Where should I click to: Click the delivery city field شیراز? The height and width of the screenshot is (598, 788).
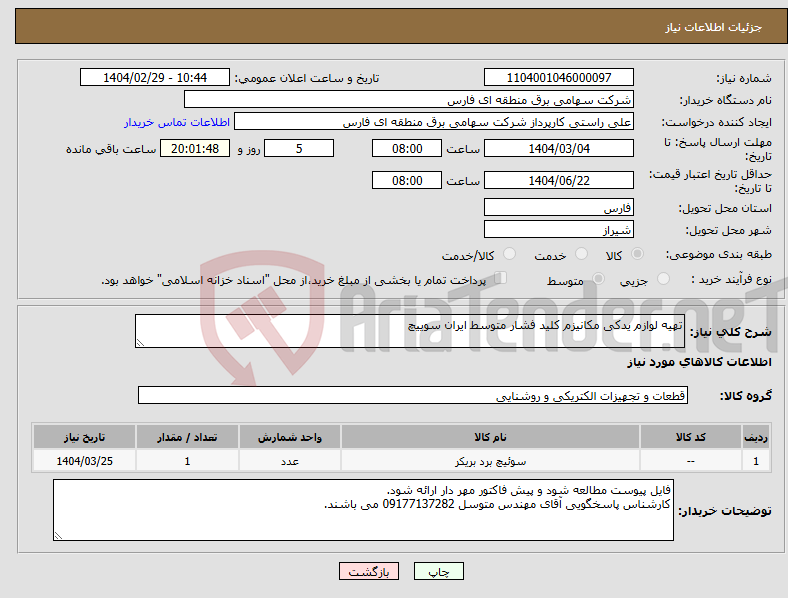[x=558, y=229]
